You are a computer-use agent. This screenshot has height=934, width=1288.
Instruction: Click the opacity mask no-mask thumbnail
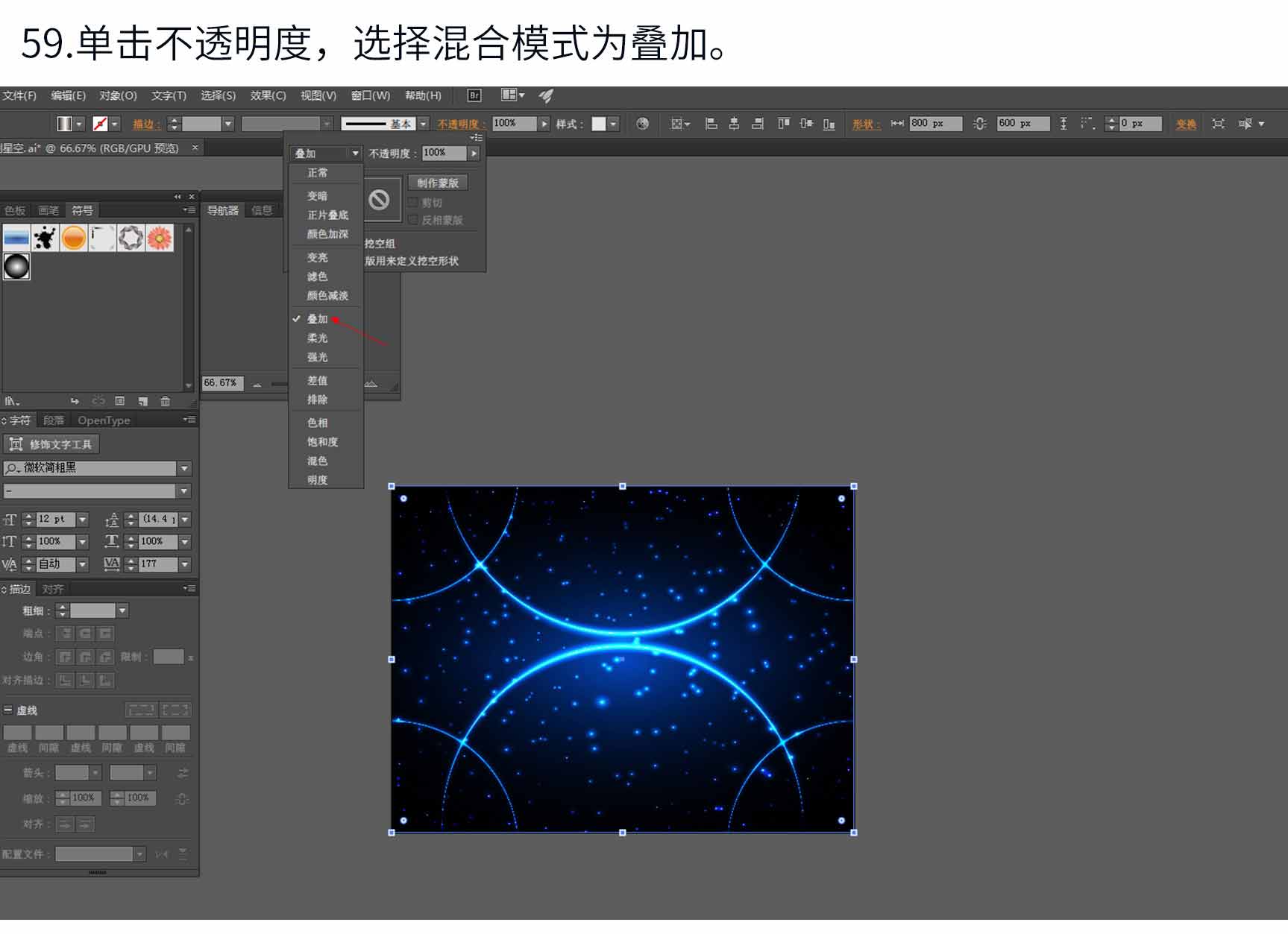(x=380, y=200)
